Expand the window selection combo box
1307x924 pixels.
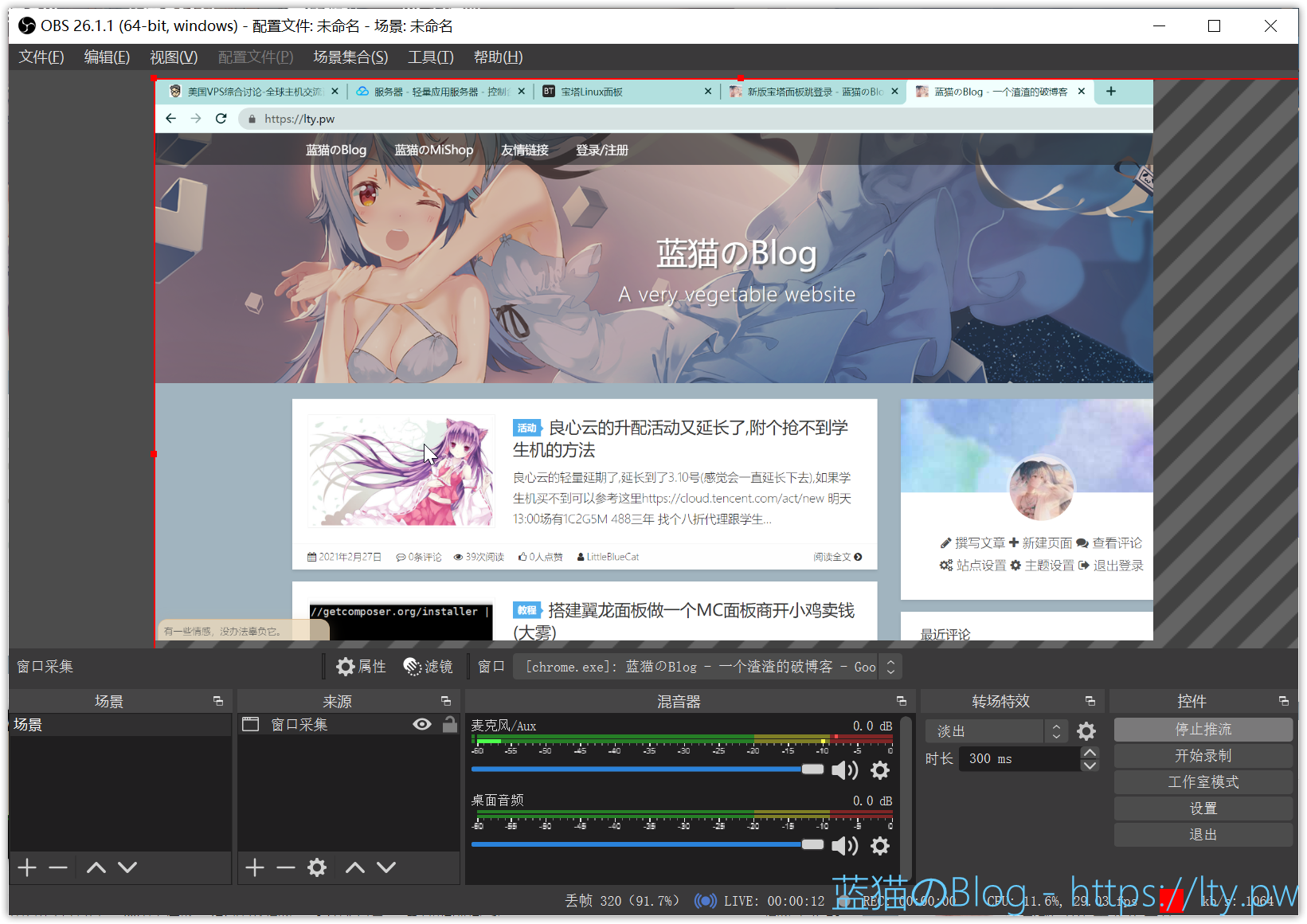[x=890, y=667]
